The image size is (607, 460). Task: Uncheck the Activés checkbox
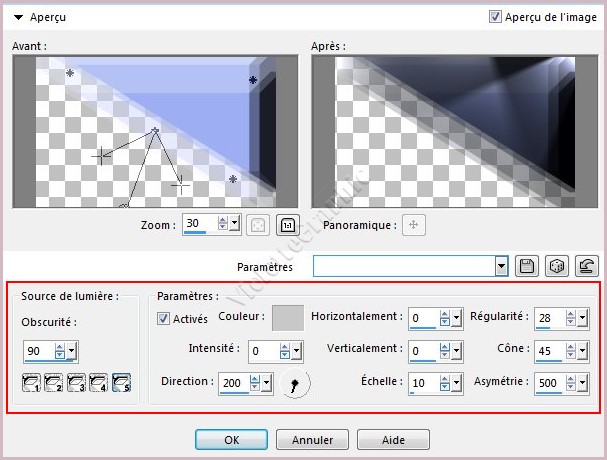[165, 319]
